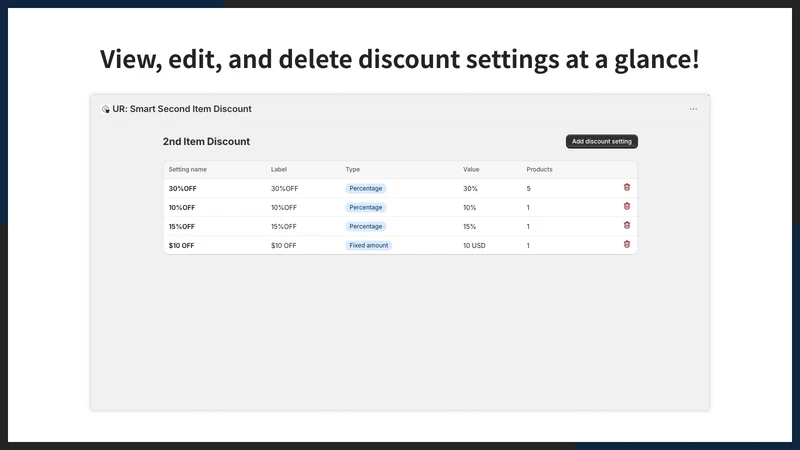Click the 30% value cell
This screenshot has height=450, width=800.
470,188
